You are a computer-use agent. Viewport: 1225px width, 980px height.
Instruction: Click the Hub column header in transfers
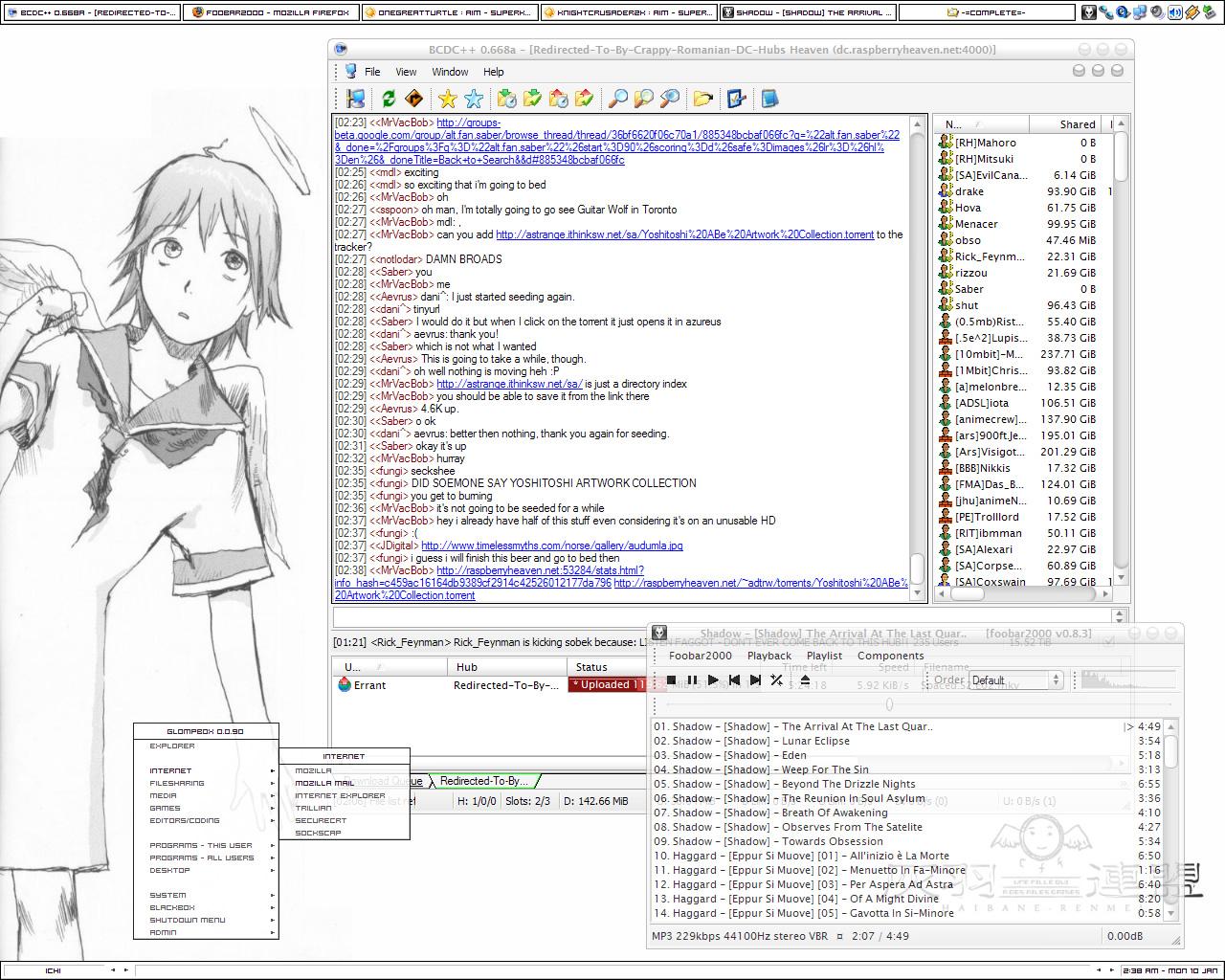507,667
